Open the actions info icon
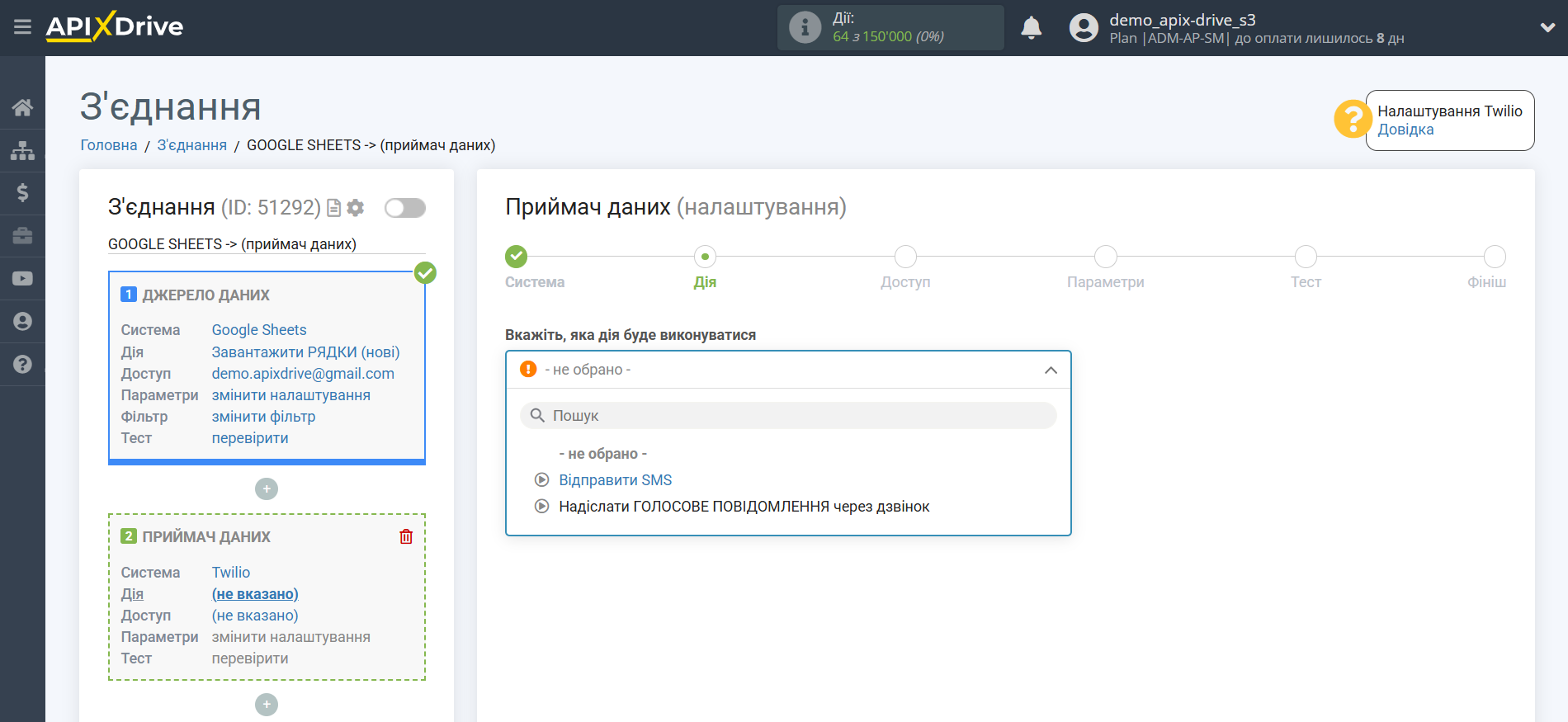 click(805, 27)
